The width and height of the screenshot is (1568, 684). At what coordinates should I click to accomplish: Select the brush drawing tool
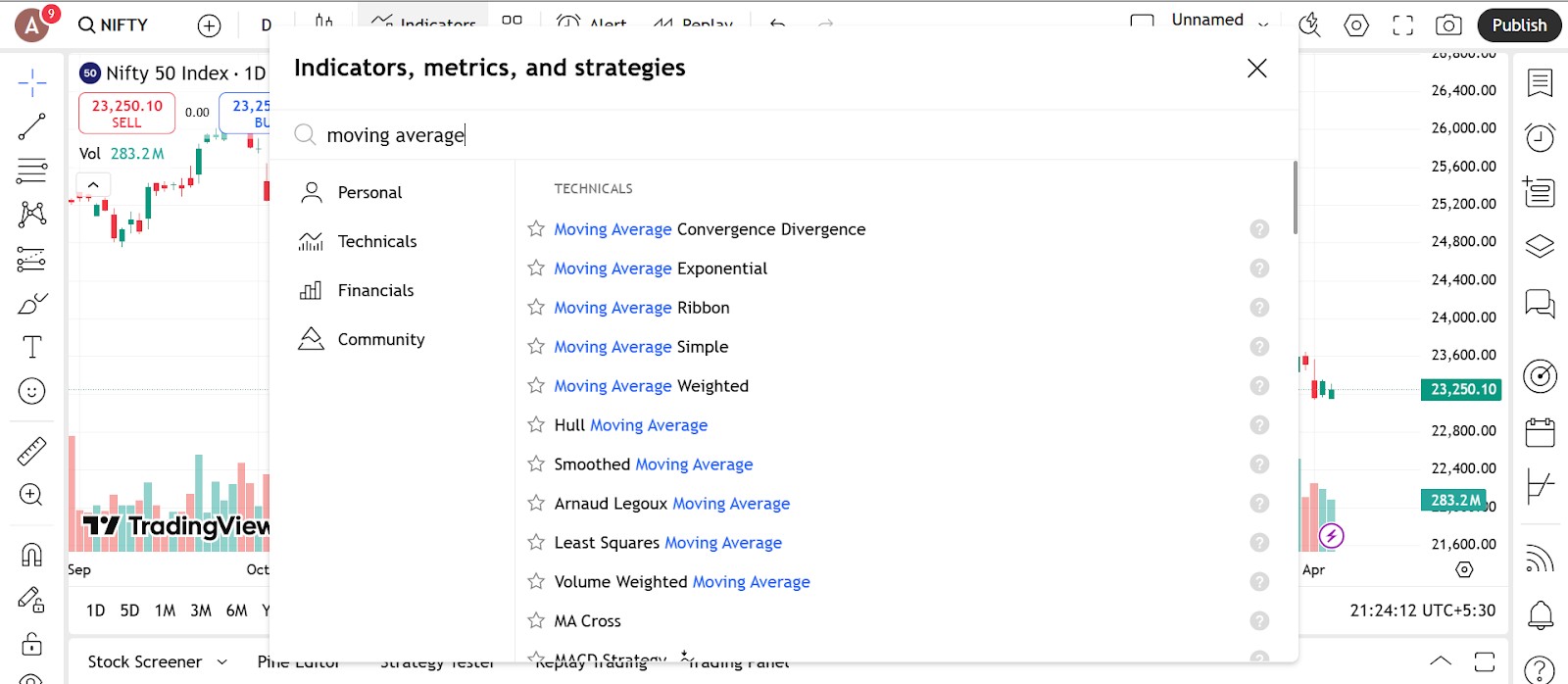coord(32,304)
